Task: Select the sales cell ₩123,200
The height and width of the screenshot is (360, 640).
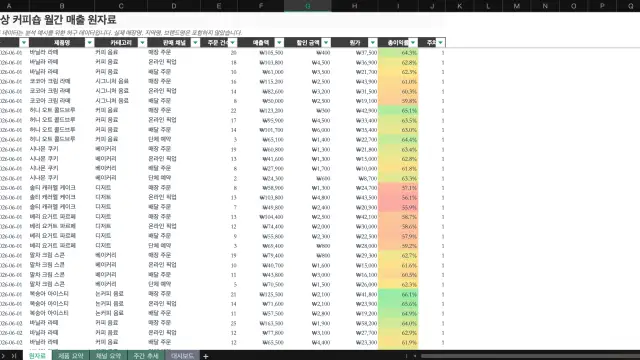Action: click(261, 111)
